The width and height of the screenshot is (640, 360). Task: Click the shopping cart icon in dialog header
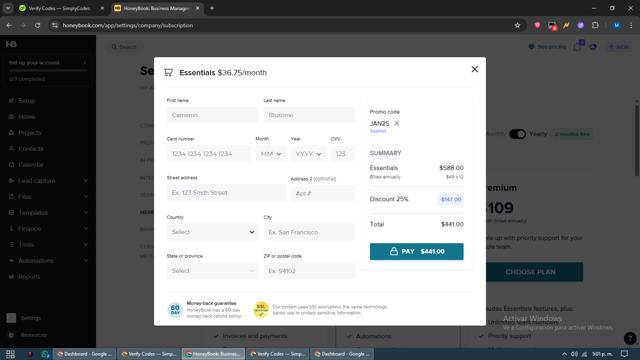pyautogui.click(x=168, y=73)
